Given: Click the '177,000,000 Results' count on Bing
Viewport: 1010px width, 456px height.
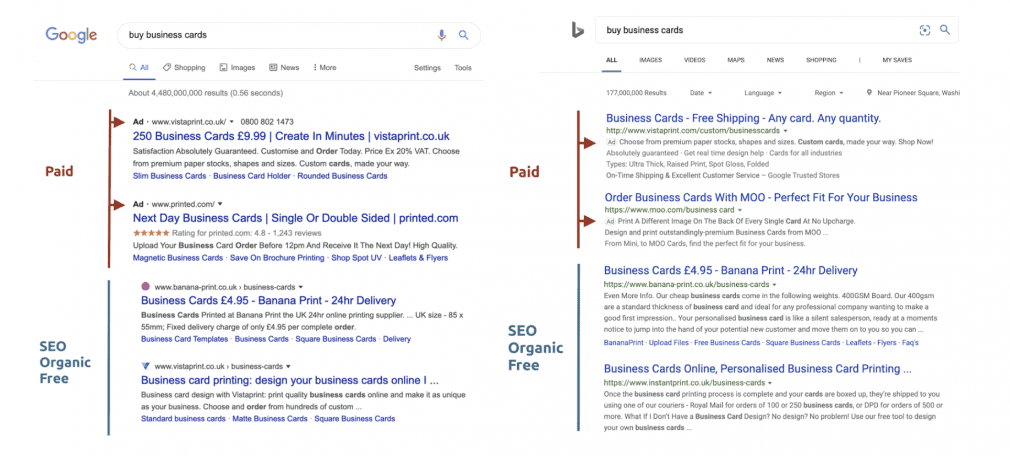Looking at the screenshot, I should pyautogui.click(x=636, y=93).
